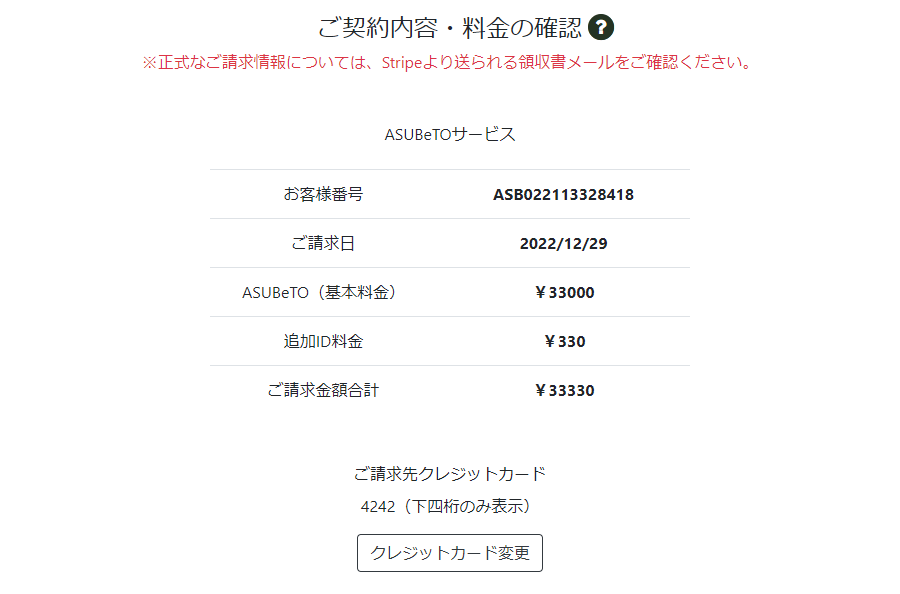Click the ￥330 additional ID fee

[x=564, y=341]
